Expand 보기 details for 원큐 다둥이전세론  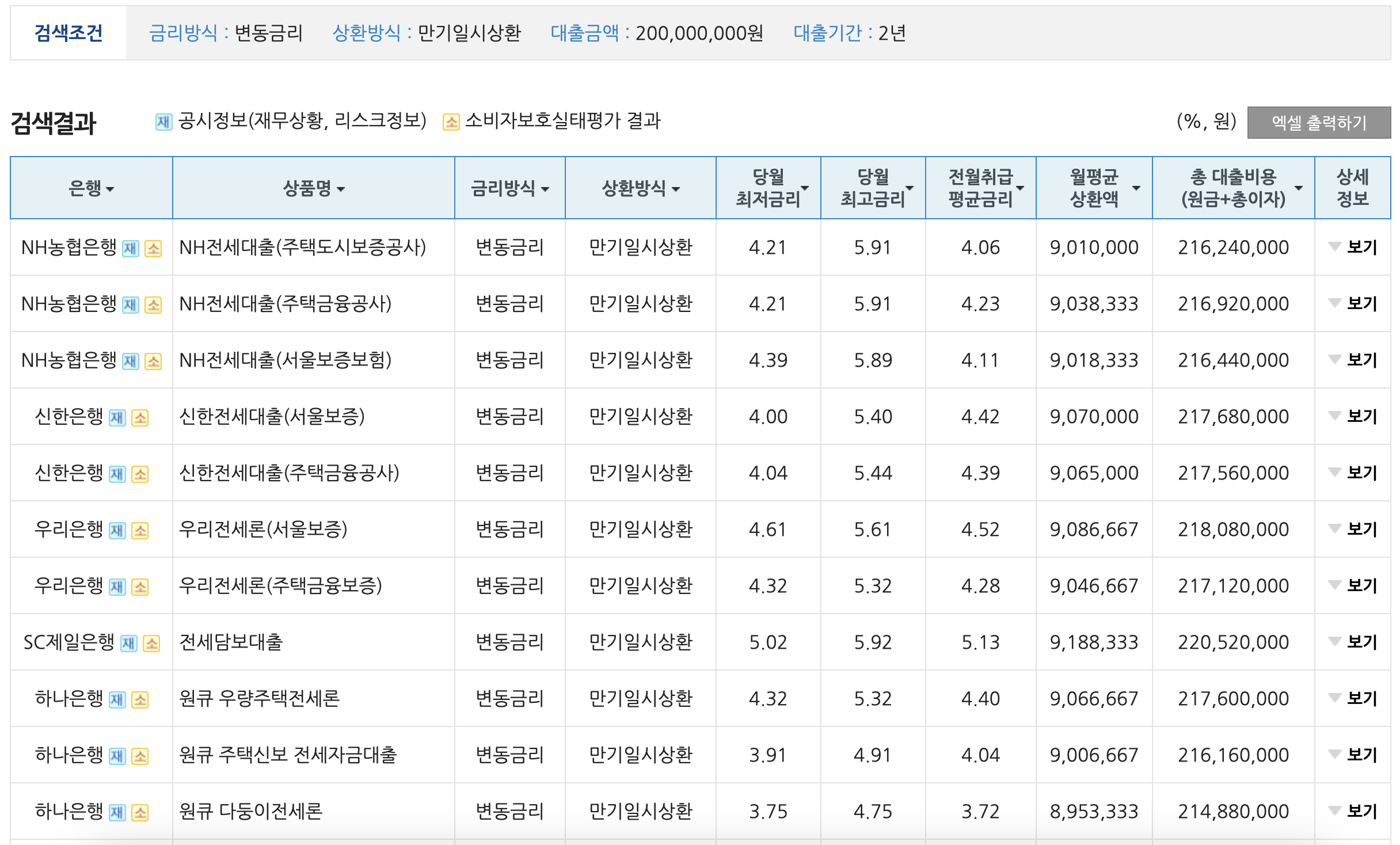[1353, 812]
